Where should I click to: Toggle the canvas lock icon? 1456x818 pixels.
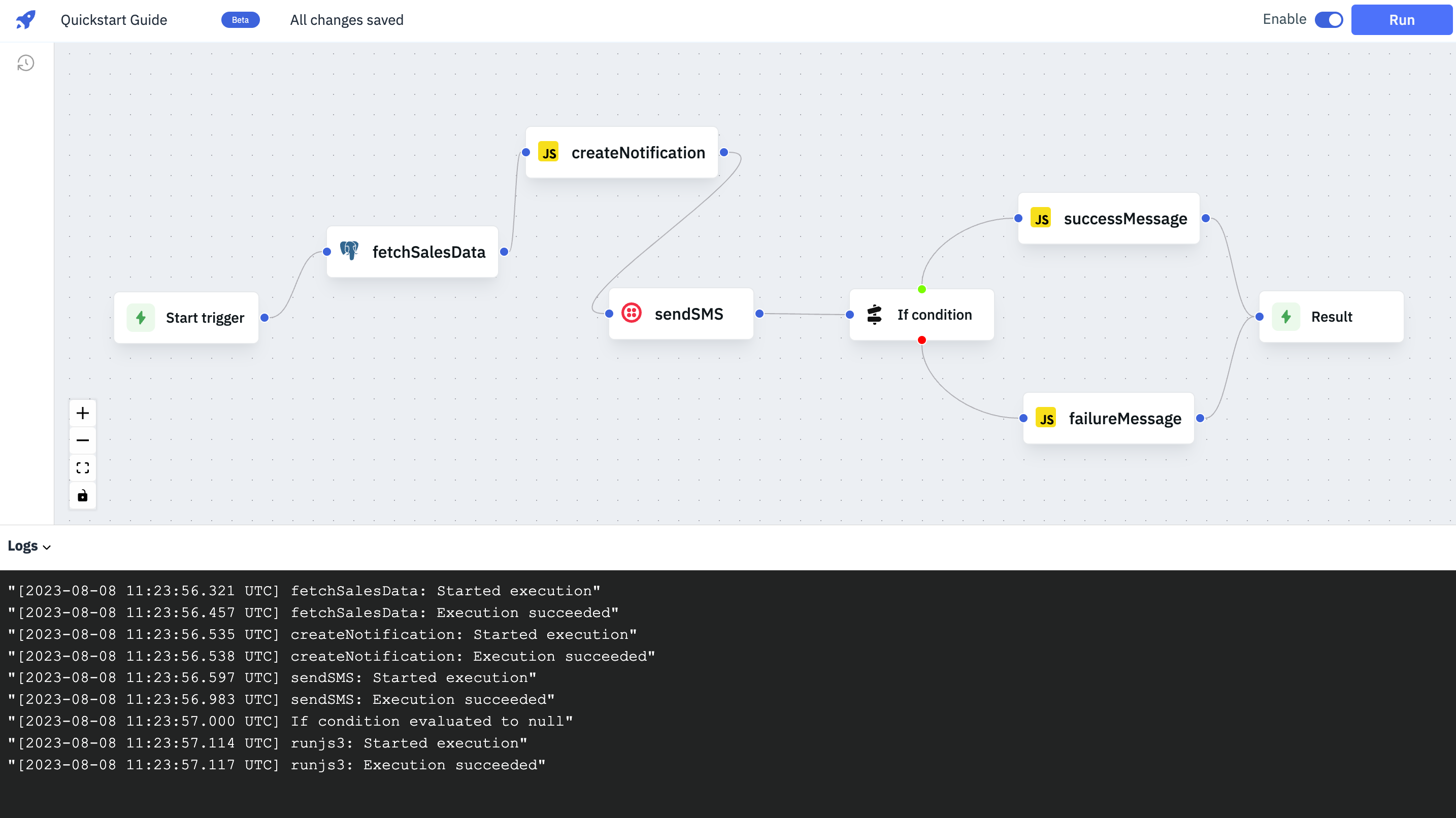click(x=83, y=495)
